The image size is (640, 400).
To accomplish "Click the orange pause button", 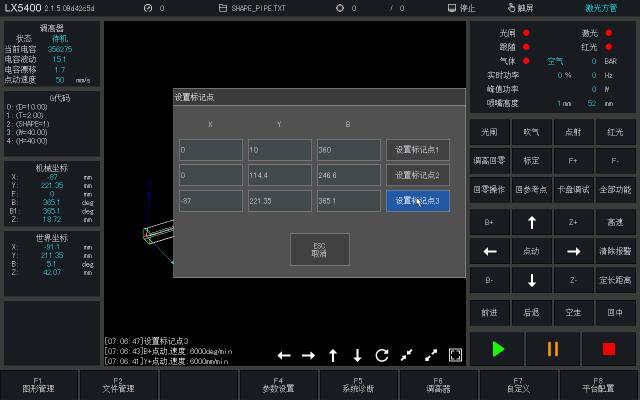I will click(553, 349).
